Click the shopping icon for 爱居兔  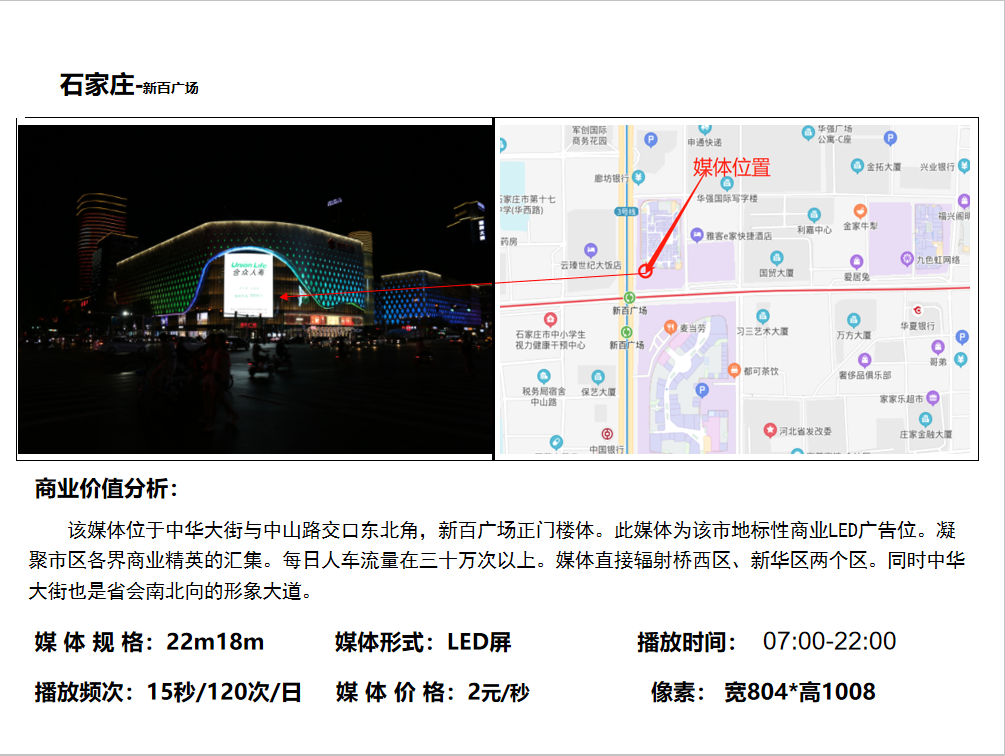point(856,261)
